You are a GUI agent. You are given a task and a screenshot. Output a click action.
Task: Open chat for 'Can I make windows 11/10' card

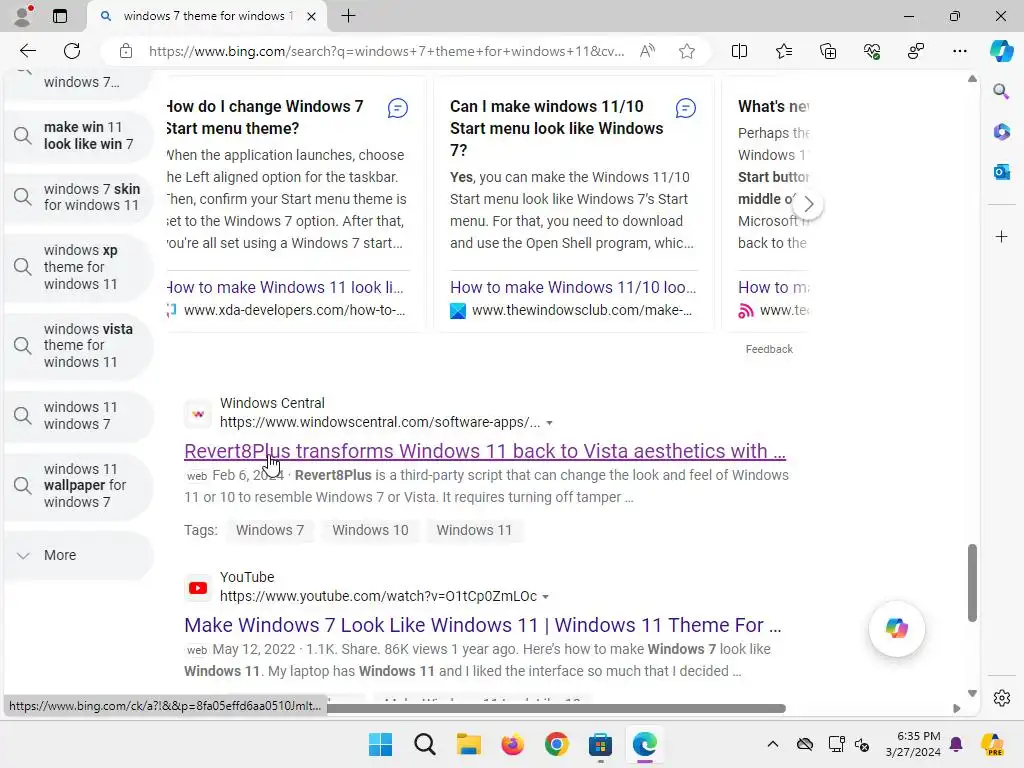point(686,108)
